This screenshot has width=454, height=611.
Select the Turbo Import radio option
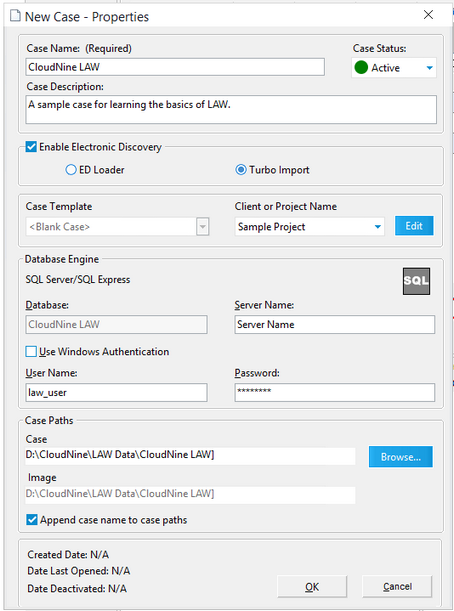pos(241,170)
